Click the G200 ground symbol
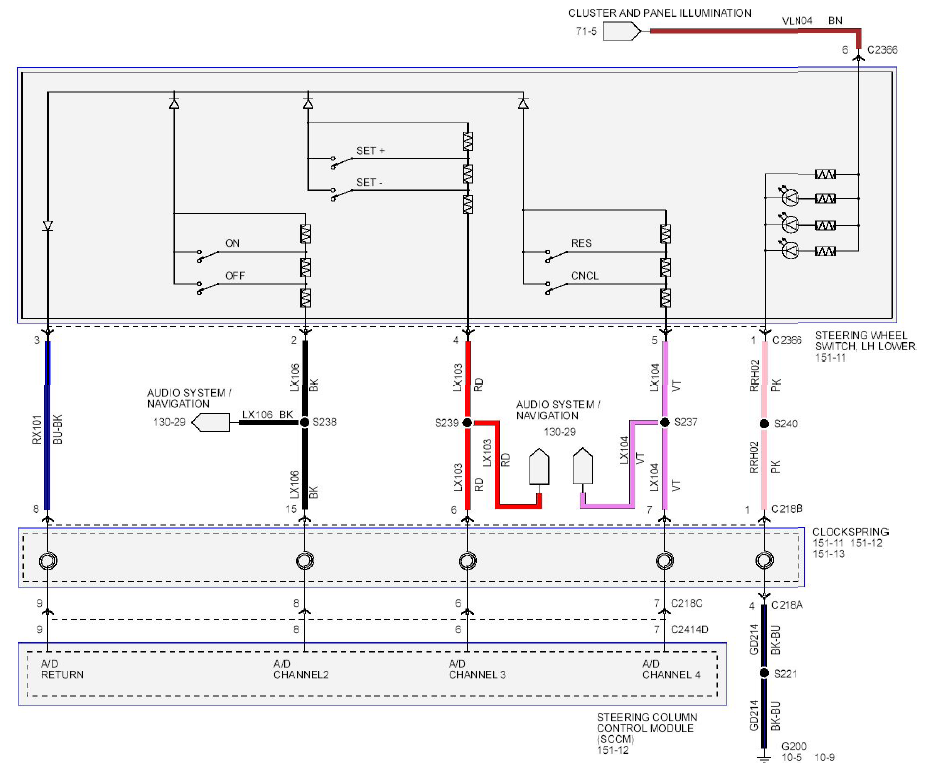This screenshot has width=926, height=772. coord(764,757)
